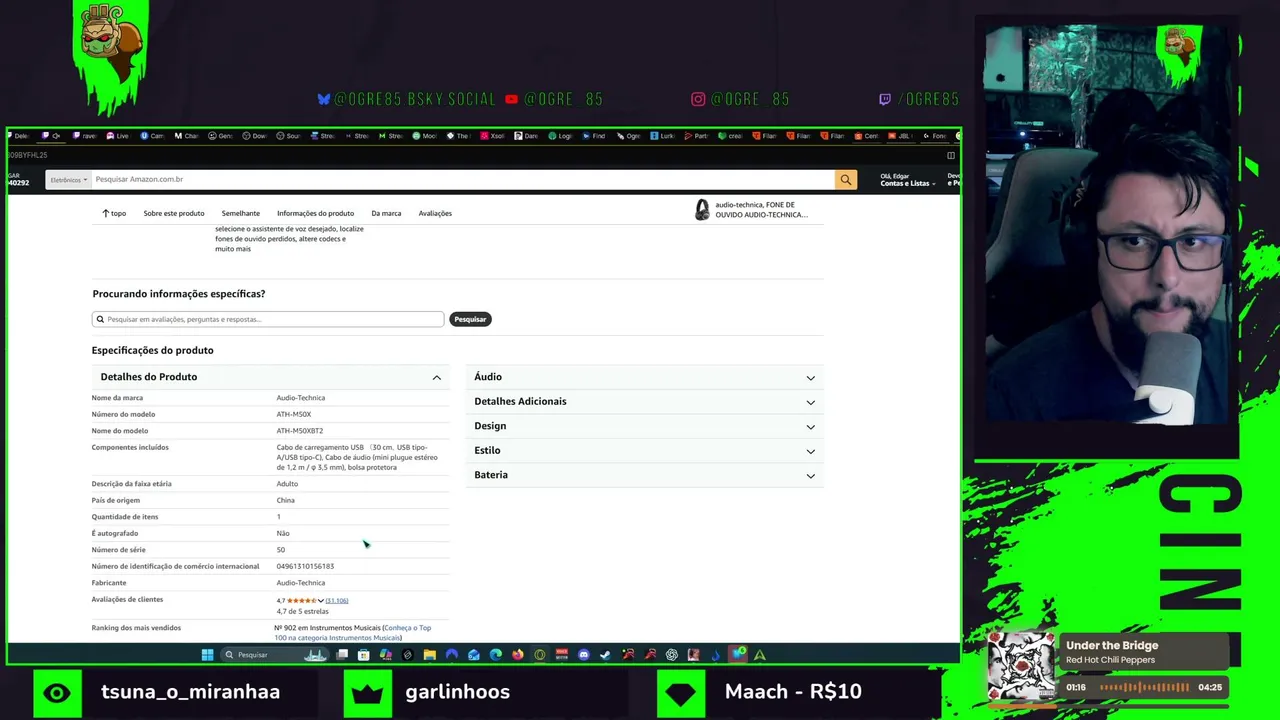Click the Under the Bridge album cover
Viewport: 1280px width, 720px height.
(x=1021, y=666)
